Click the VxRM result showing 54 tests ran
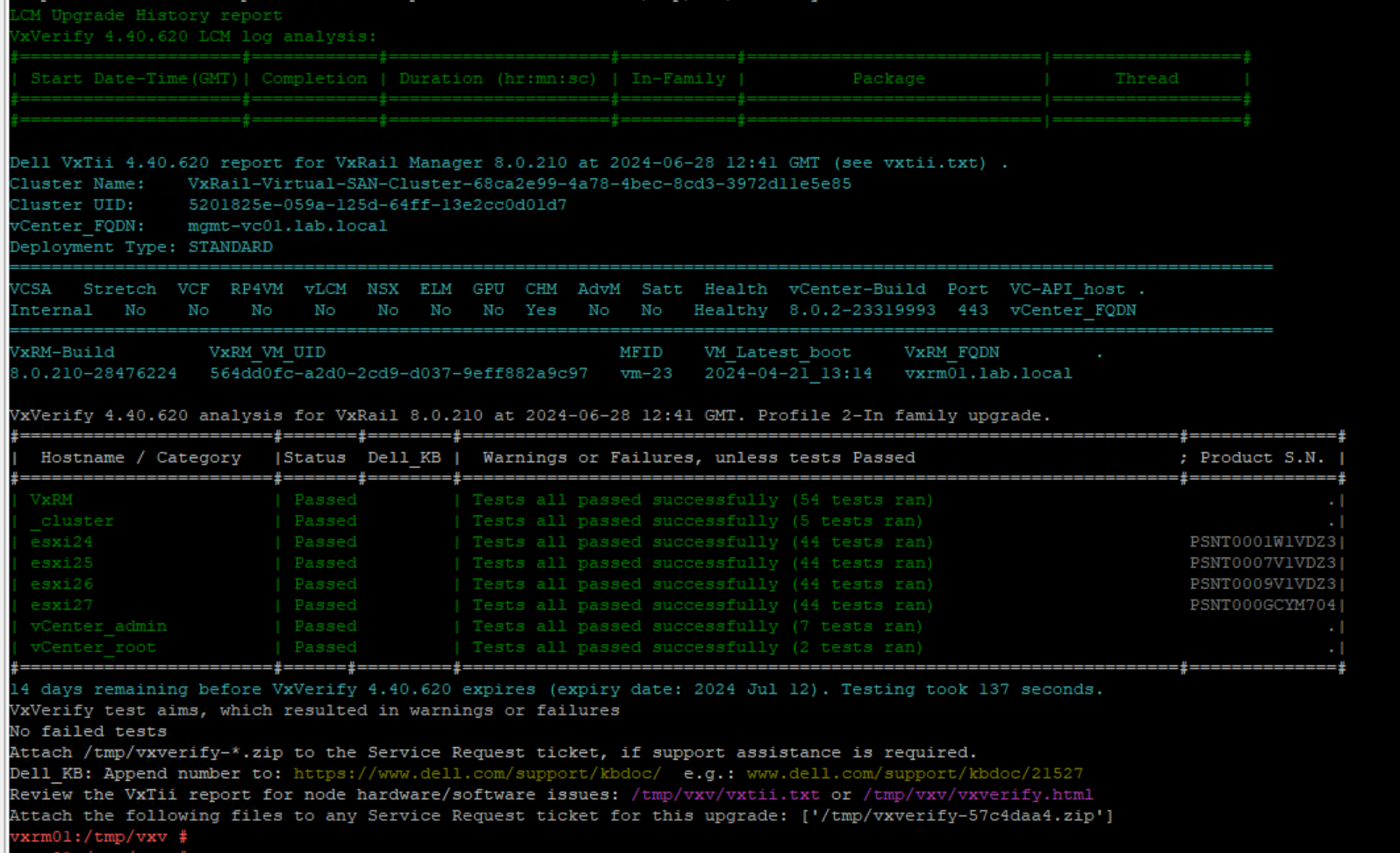 [x=702, y=499]
